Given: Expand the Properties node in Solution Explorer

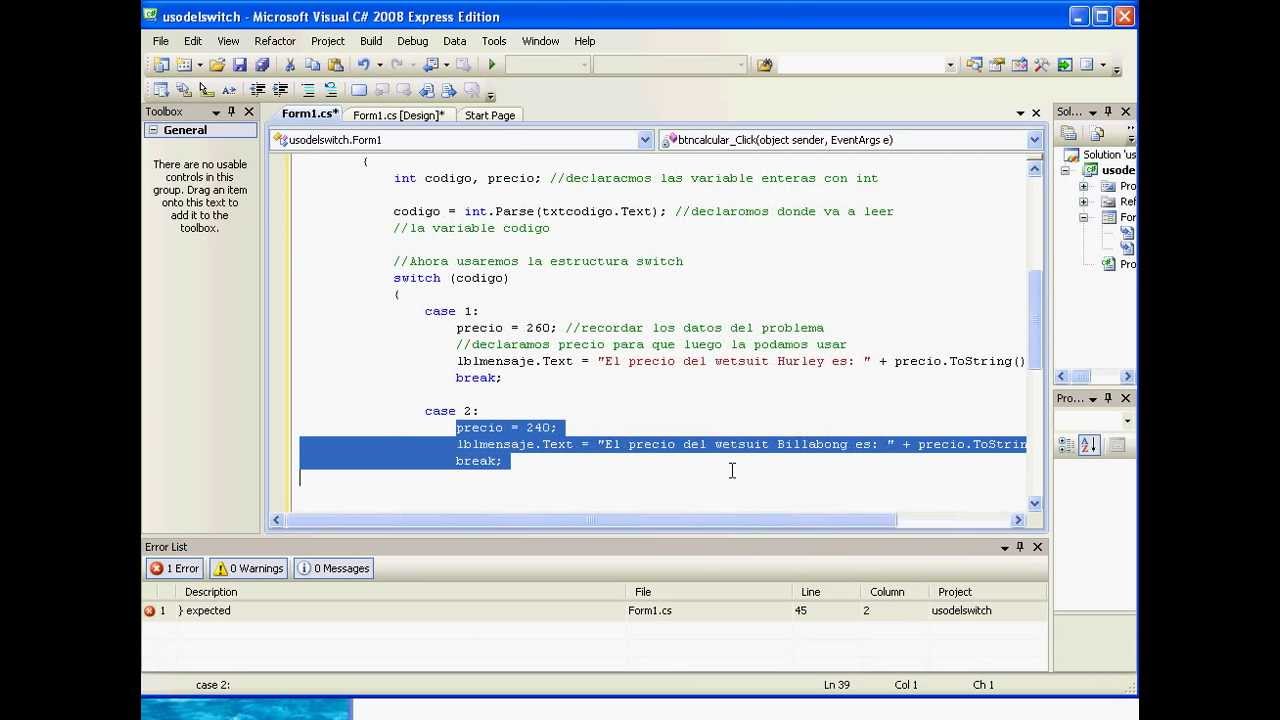Looking at the screenshot, I should [1083, 186].
